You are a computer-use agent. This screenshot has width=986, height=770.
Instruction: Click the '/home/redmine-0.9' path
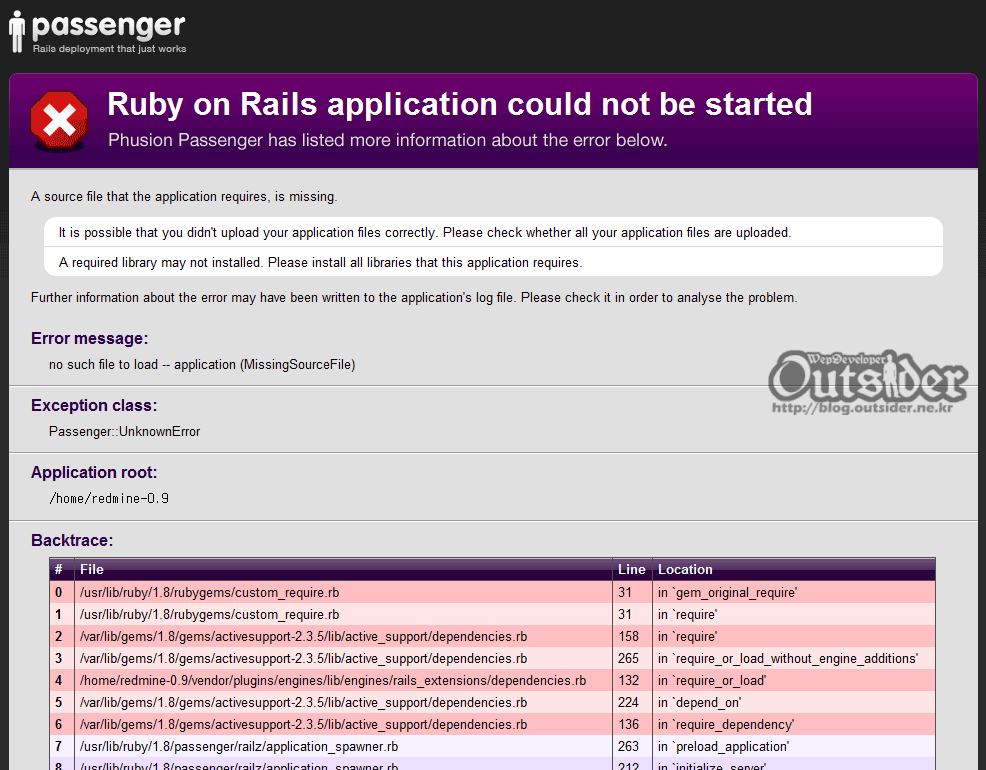(x=109, y=498)
